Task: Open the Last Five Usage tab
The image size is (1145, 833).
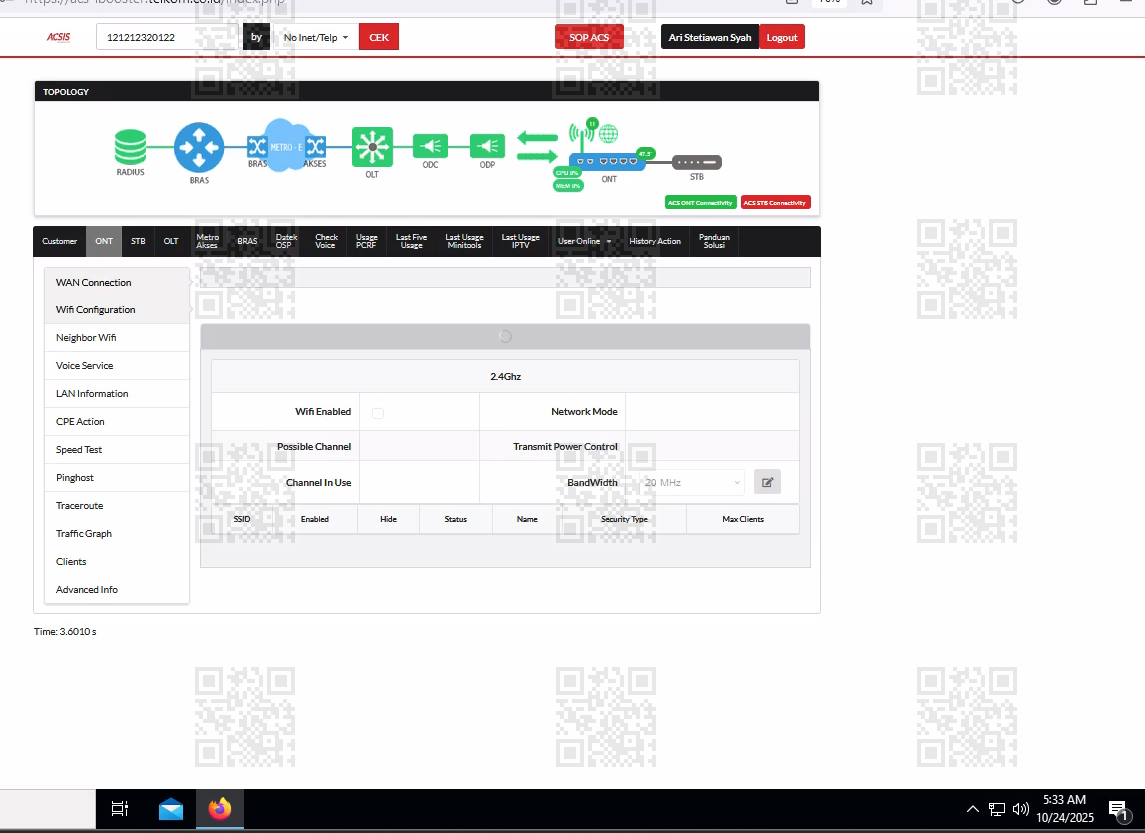Action: pos(411,242)
